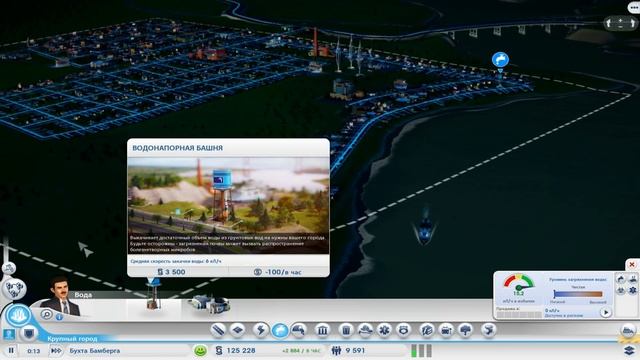Click the water pollution level gradient bar
Screen dimensions: 640x360
click(x=578, y=294)
